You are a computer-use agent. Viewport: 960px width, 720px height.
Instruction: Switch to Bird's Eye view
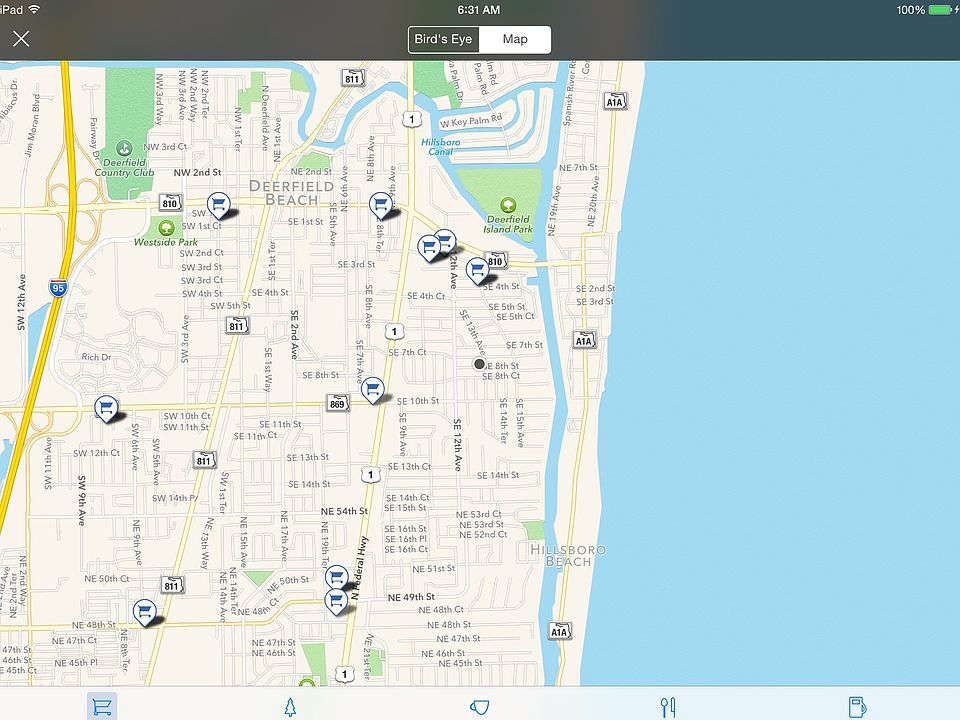pos(443,39)
